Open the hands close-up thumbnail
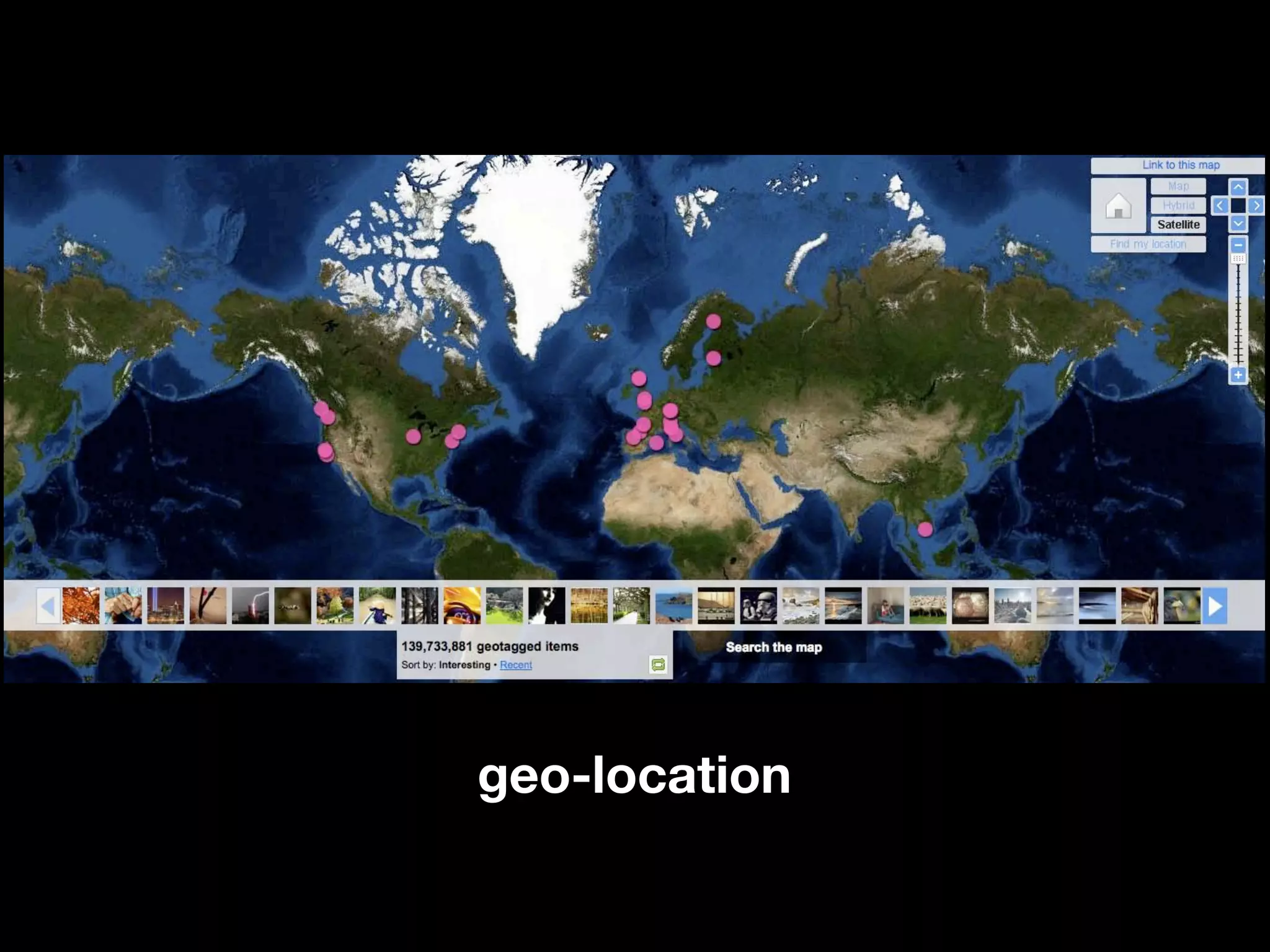This screenshot has height=952, width=1270. tap(123, 606)
